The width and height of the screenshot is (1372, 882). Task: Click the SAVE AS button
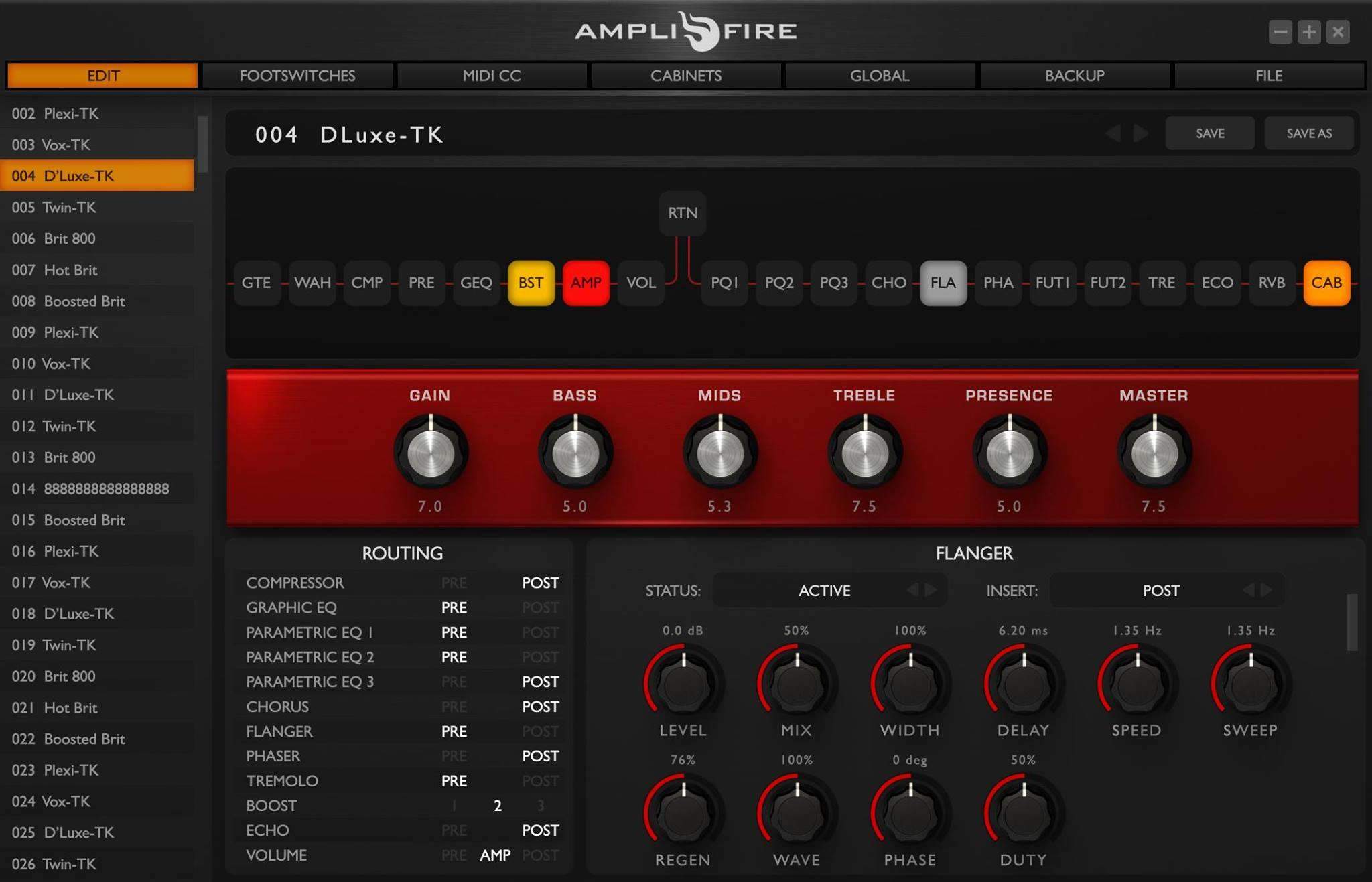coord(1308,133)
